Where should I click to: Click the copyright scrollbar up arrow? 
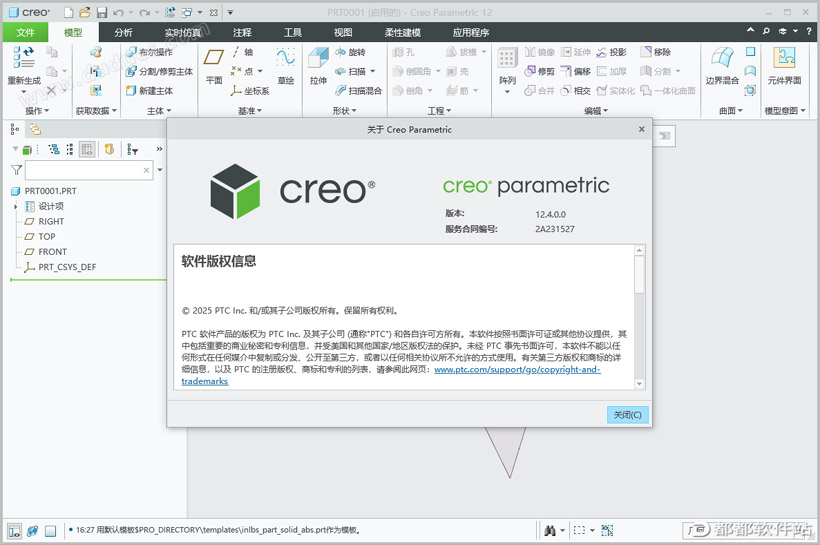pos(639,250)
